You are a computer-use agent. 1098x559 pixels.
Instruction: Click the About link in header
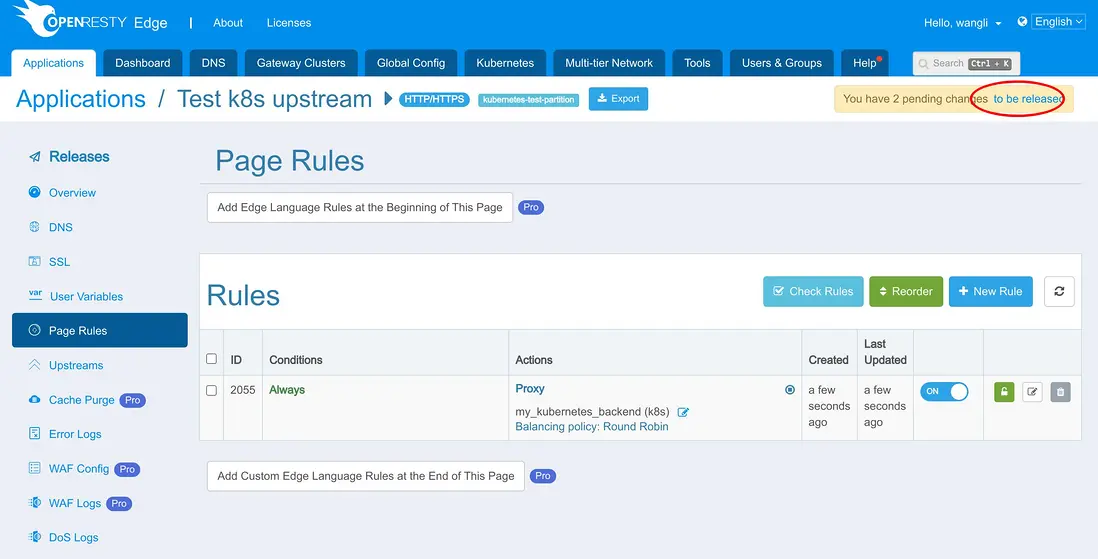pos(228,22)
